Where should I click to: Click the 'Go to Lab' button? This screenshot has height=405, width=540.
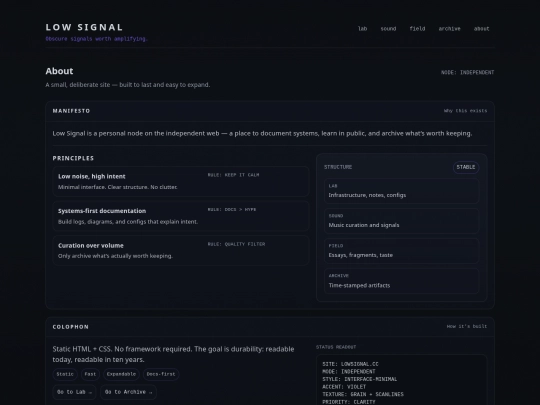[74, 392]
